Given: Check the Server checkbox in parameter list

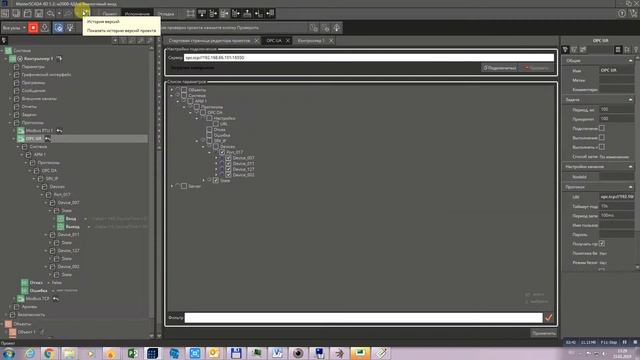Looking at the screenshot, I should 184,186.
